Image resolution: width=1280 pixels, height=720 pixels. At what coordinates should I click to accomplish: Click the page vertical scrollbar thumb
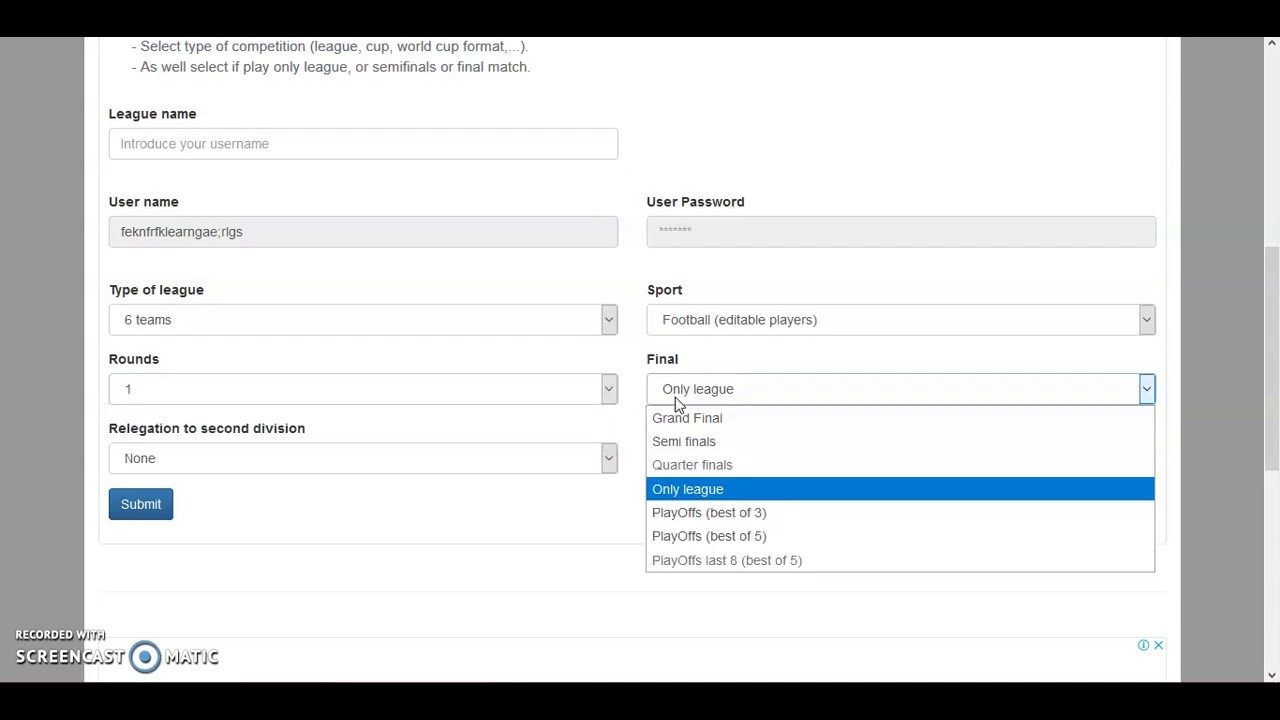pyautogui.click(x=1272, y=357)
